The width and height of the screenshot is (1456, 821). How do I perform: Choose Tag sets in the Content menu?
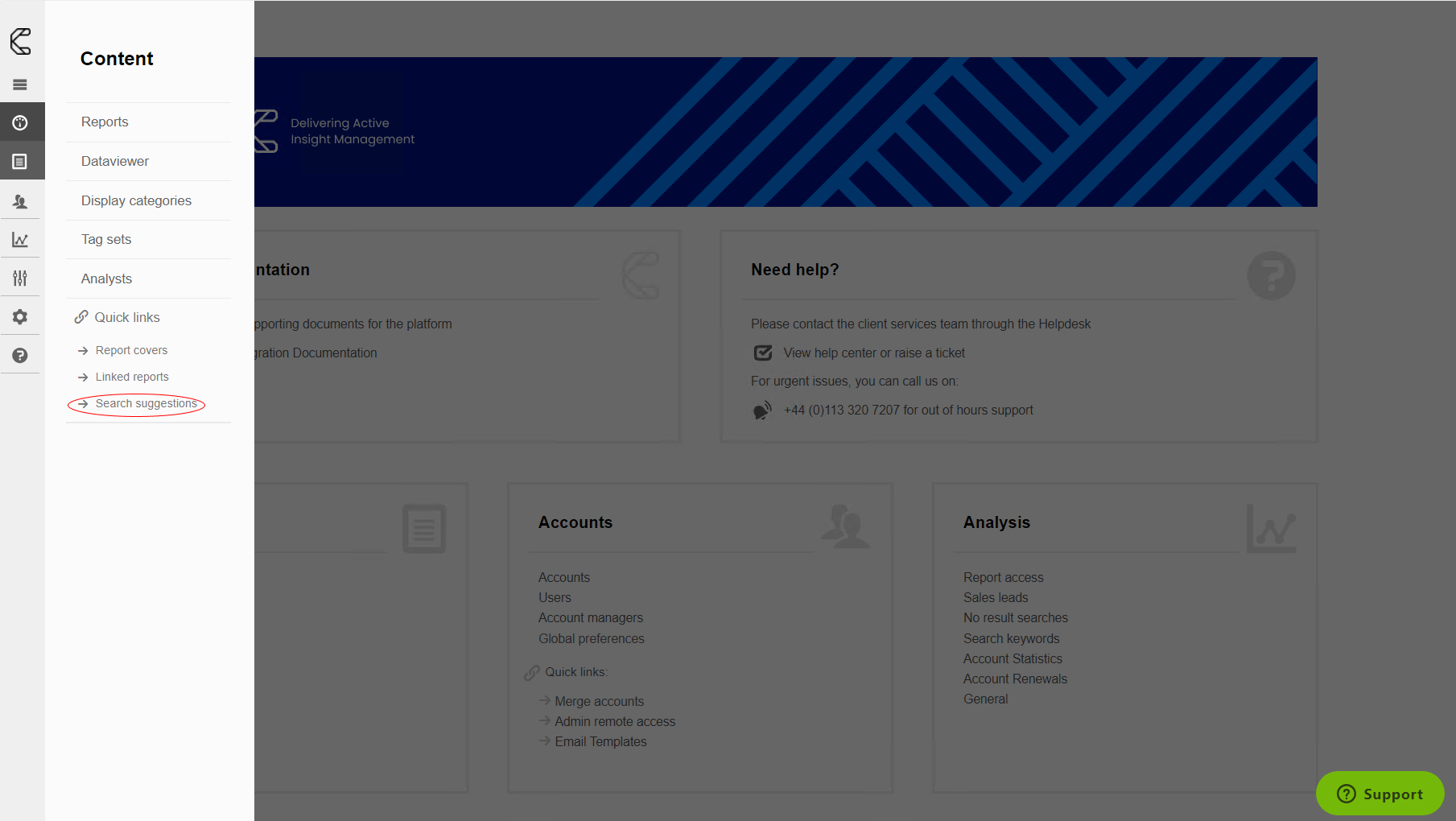pyautogui.click(x=106, y=240)
